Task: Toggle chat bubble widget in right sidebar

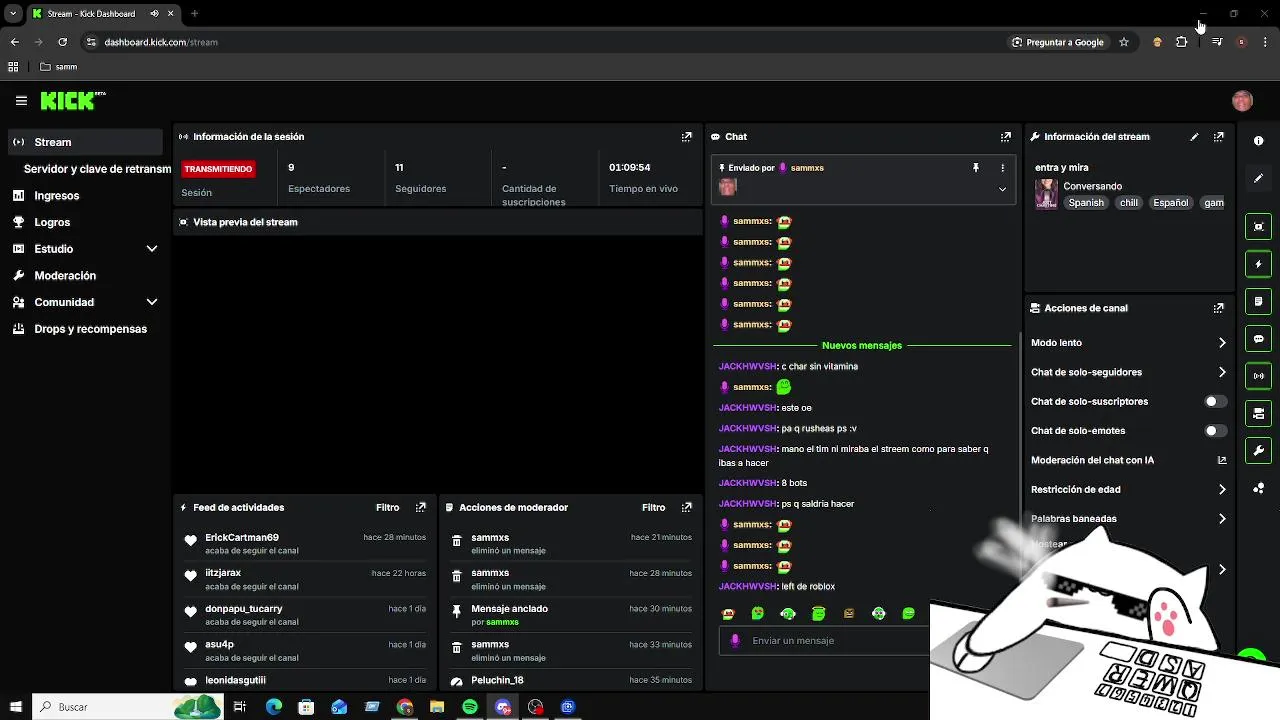Action: [x=1259, y=339]
